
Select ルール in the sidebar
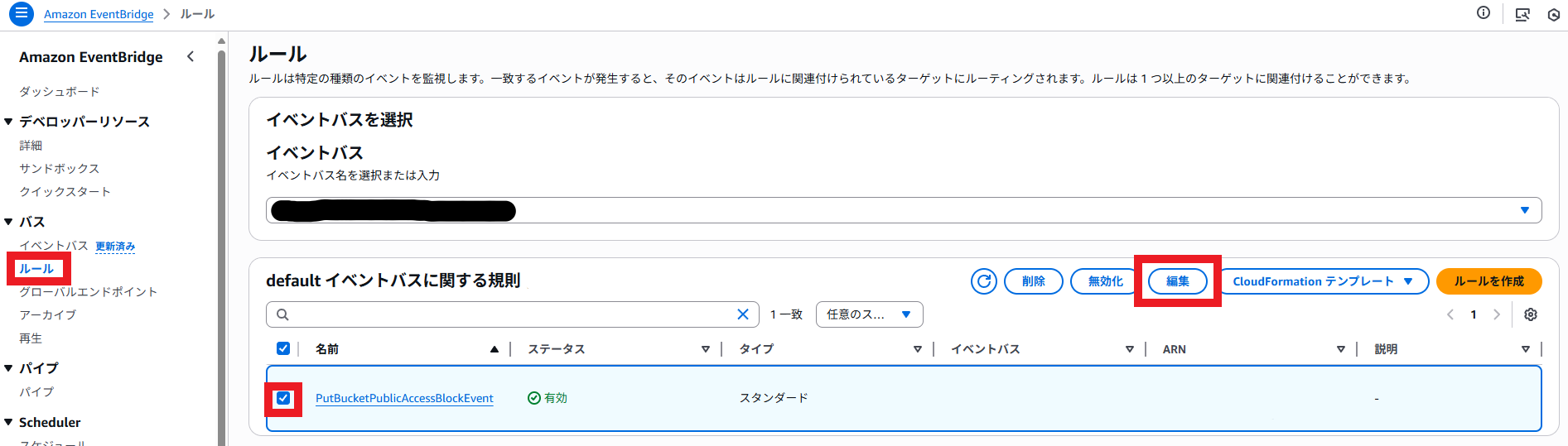click(36, 269)
